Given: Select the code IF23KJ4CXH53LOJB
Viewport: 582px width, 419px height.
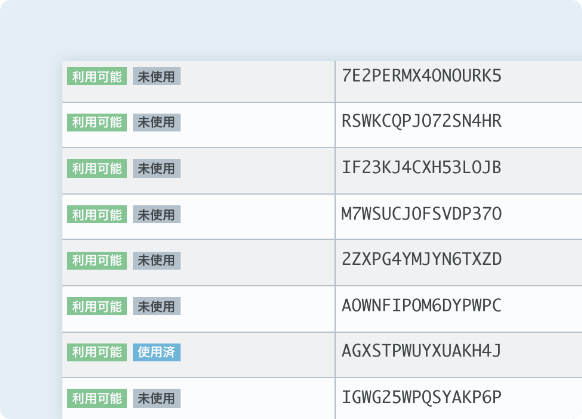Looking at the screenshot, I should tap(422, 167).
